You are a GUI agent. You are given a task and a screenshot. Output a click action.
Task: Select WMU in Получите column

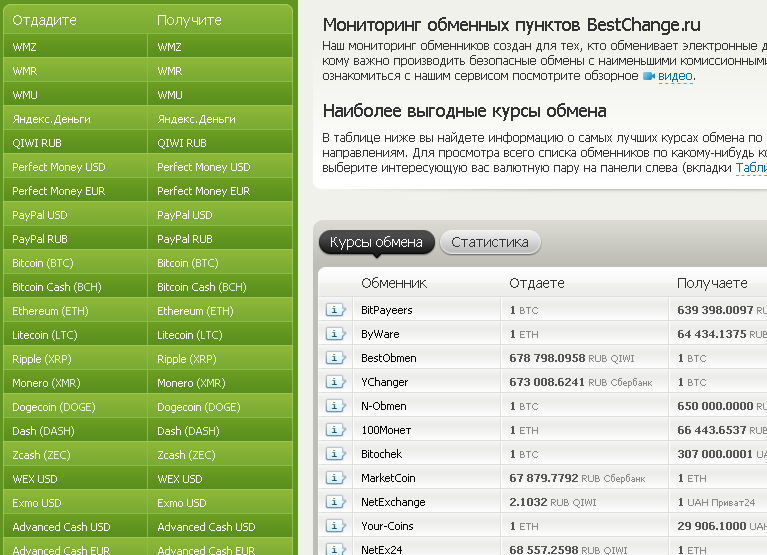[220, 94]
